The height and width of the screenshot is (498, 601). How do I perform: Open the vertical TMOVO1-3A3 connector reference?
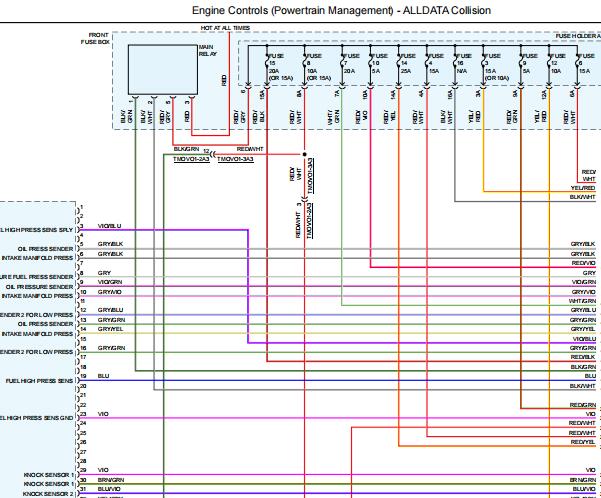tap(310, 175)
